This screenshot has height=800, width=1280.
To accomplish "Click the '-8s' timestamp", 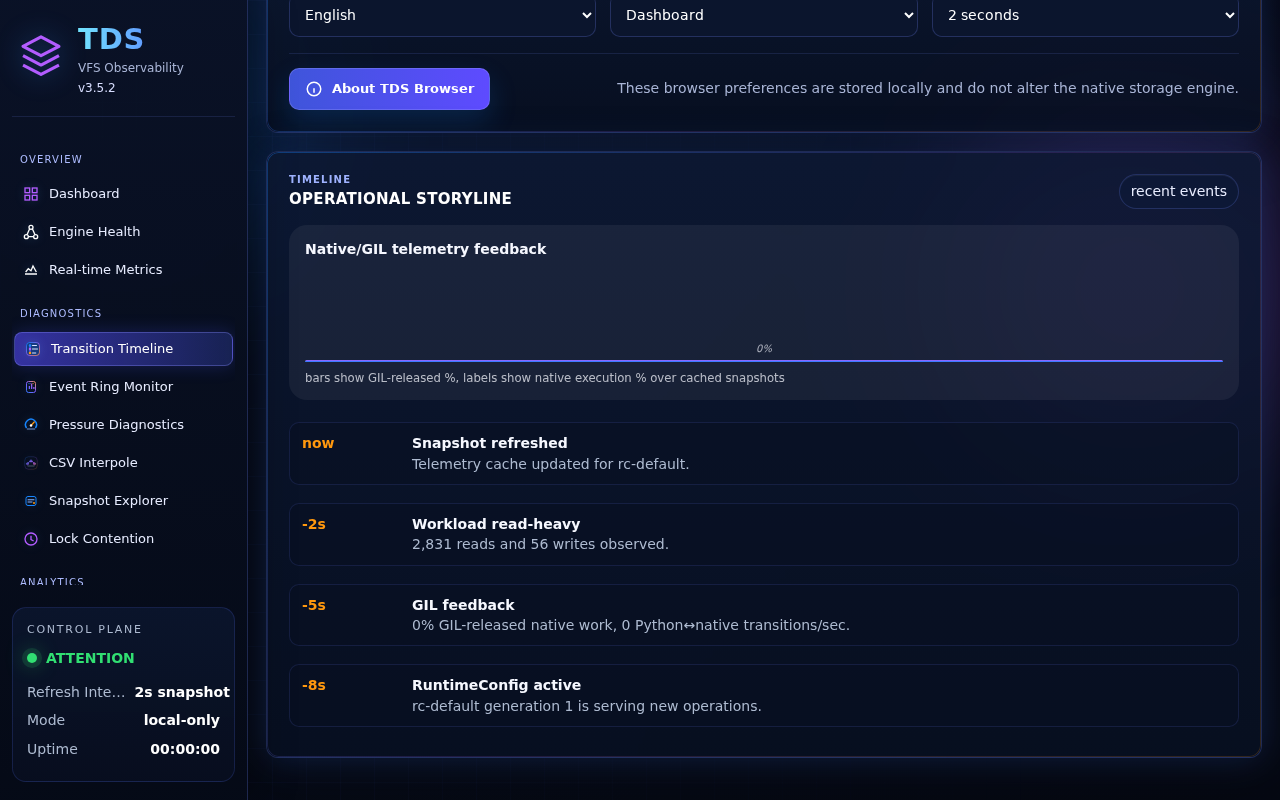I will tap(314, 685).
